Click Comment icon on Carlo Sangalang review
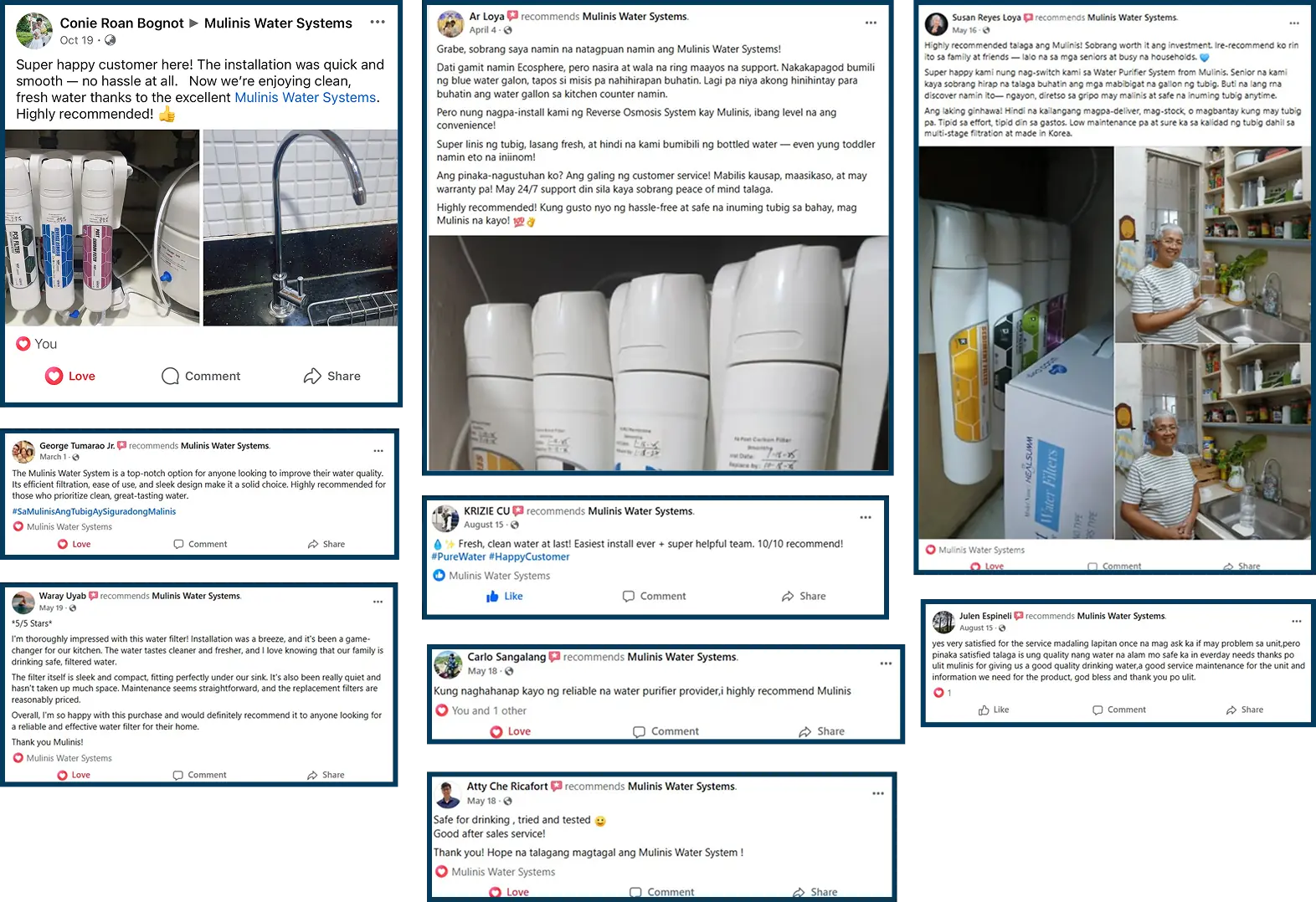Screen dimensions: 1316x902 click(x=639, y=731)
